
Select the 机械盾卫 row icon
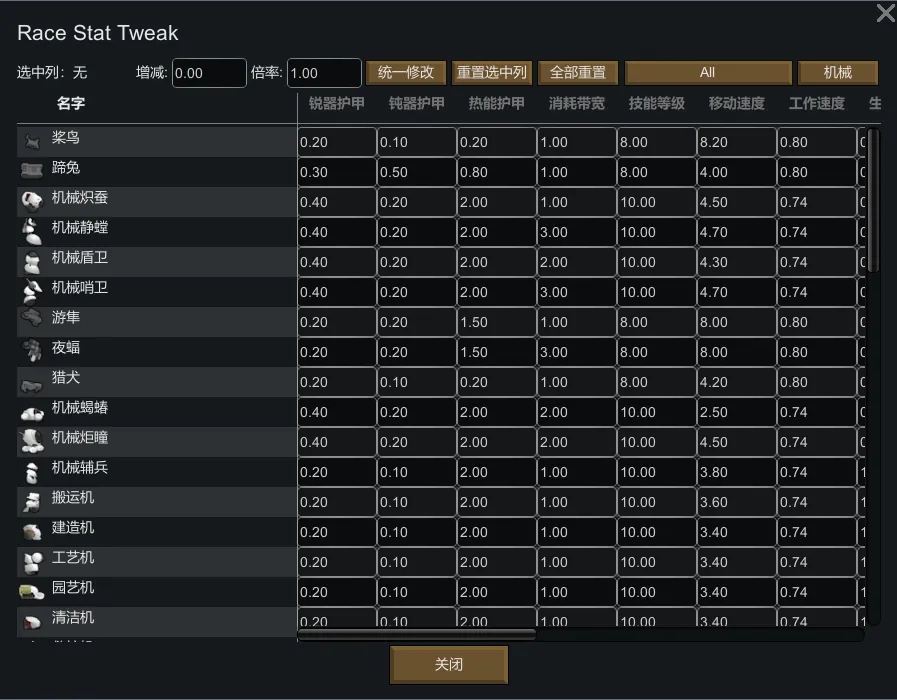point(31,262)
